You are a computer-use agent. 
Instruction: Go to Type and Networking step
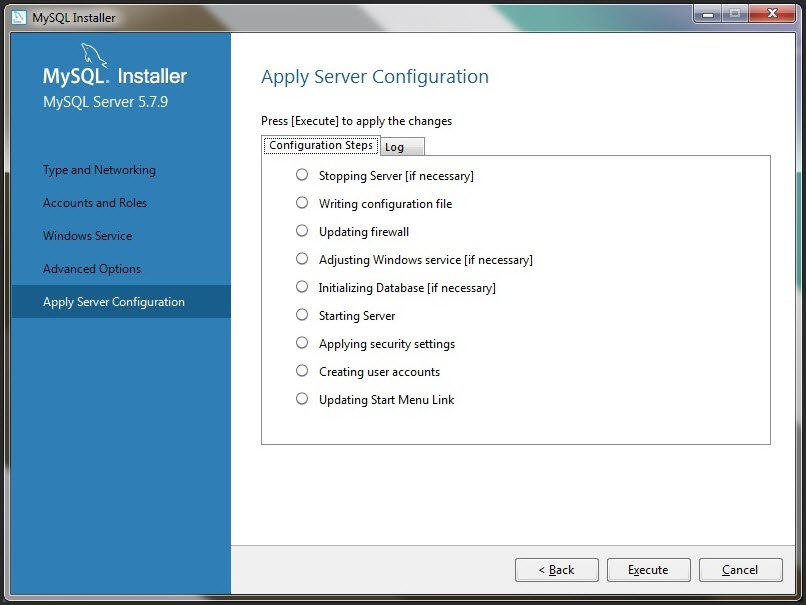(x=99, y=170)
